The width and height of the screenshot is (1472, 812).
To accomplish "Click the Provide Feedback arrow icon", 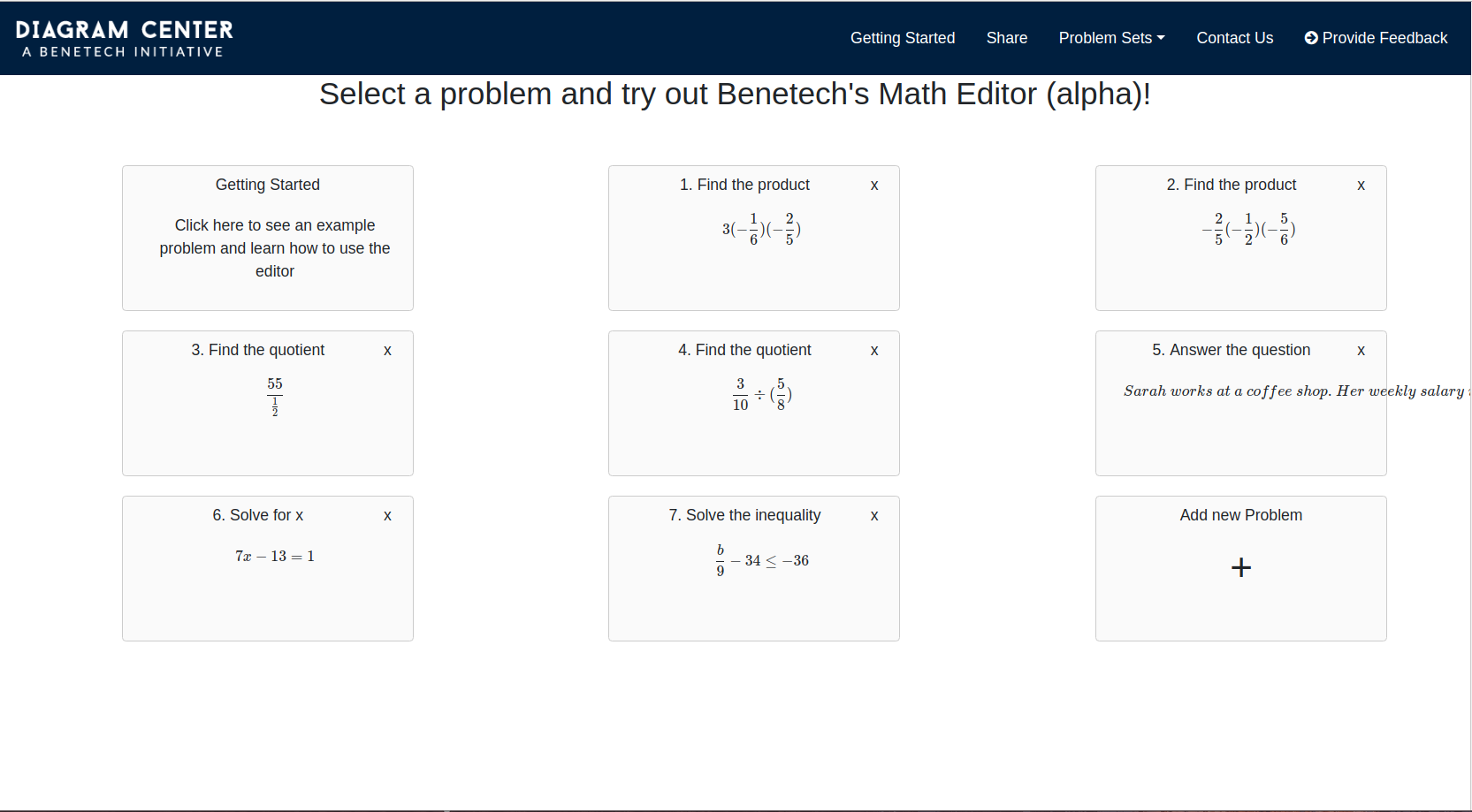I will pos(1310,37).
